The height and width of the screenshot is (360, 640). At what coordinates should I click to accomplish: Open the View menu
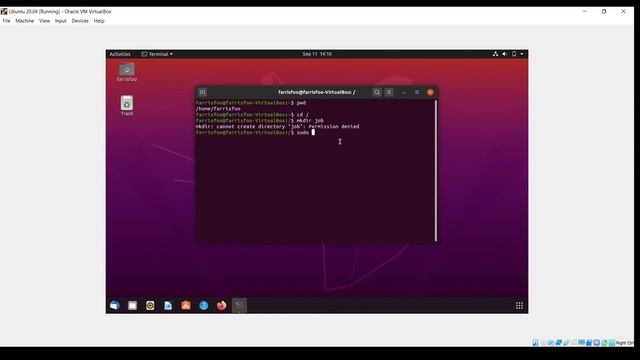(44, 21)
